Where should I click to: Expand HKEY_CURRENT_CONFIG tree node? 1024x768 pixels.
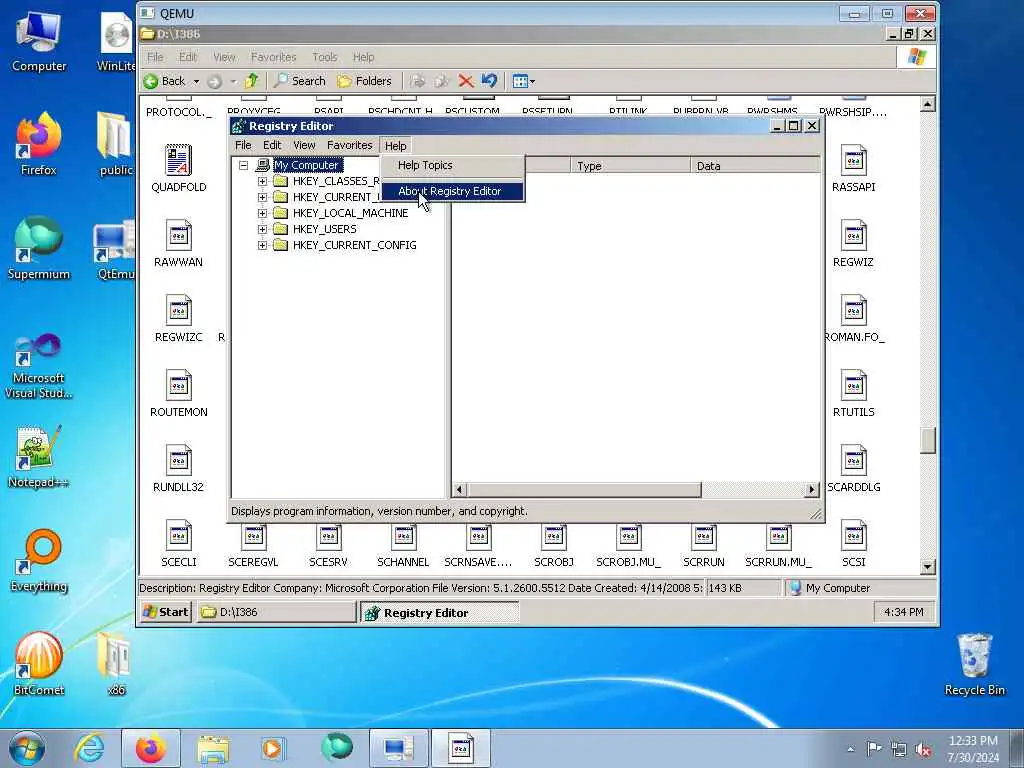pyautogui.click(x=263, y=246)
